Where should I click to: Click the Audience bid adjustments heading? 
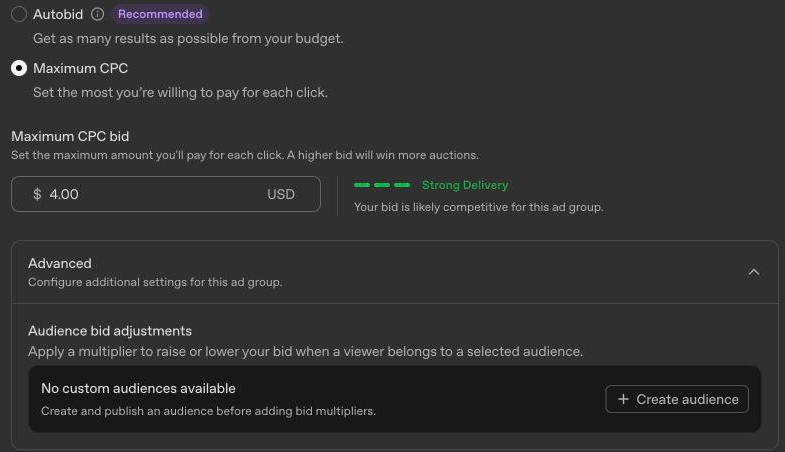pyautogui.click(x=110, y=331)
